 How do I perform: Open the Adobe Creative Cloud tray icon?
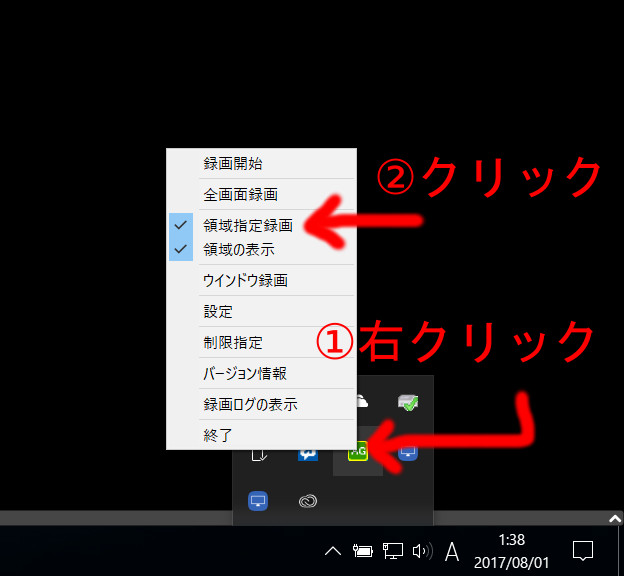pyautogui.click(x=308, y=501)
